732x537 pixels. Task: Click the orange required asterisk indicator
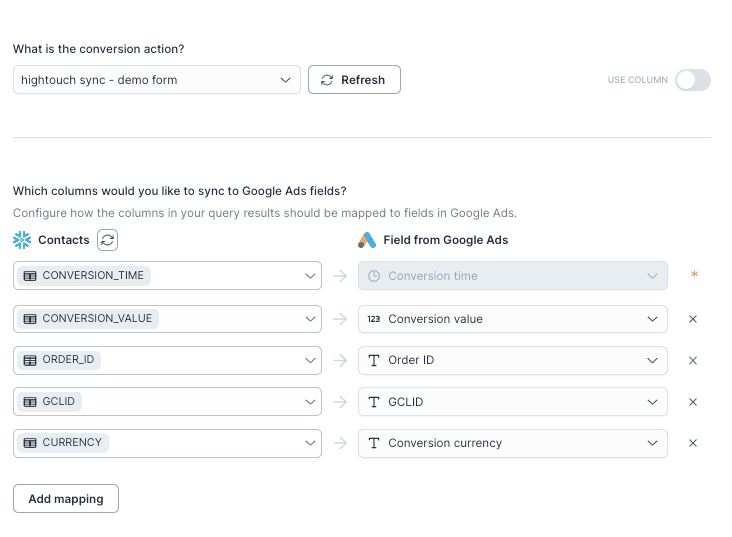tap(694, 275)
